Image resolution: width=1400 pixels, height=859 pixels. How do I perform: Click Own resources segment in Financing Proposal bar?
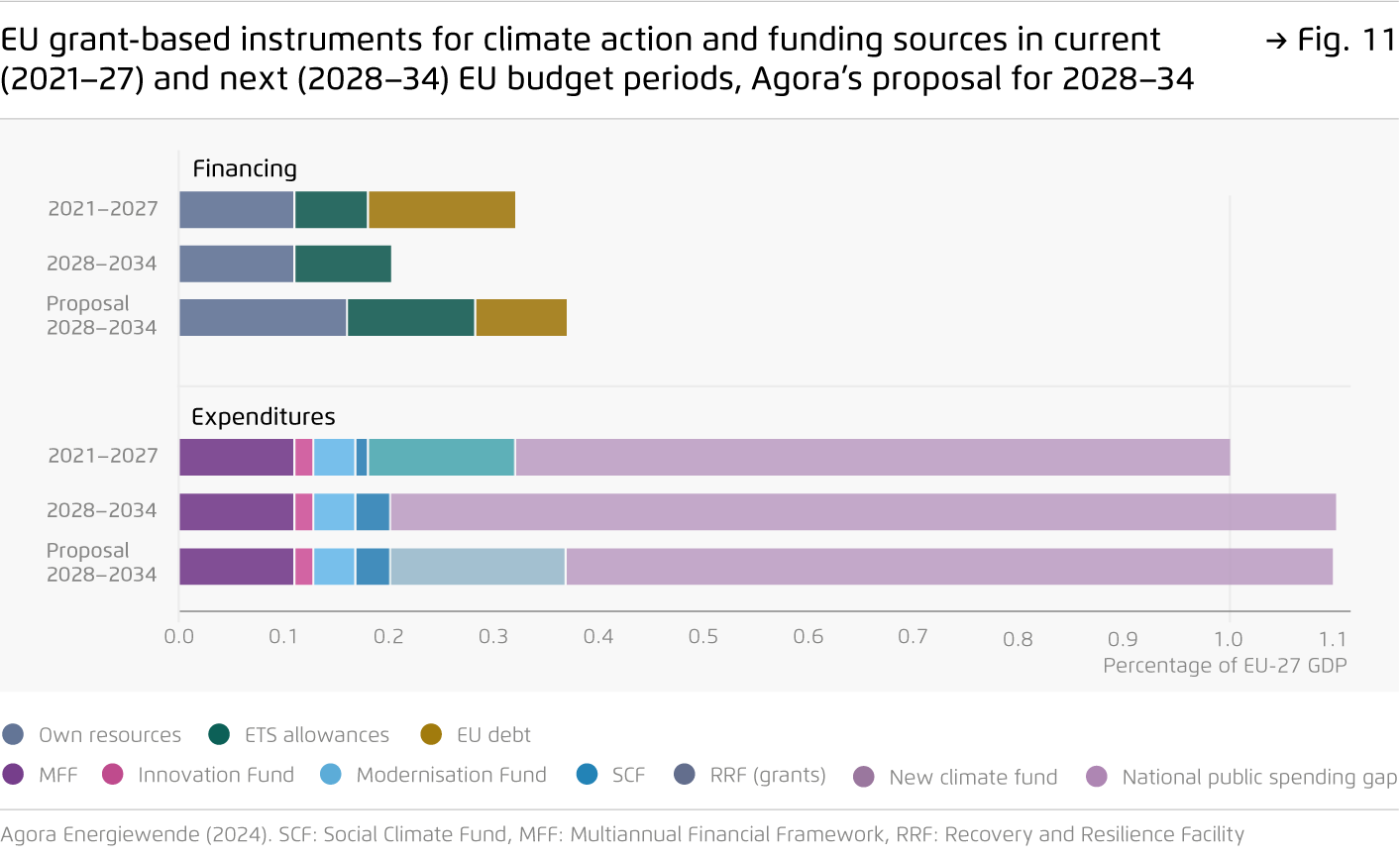pos(263,317)
